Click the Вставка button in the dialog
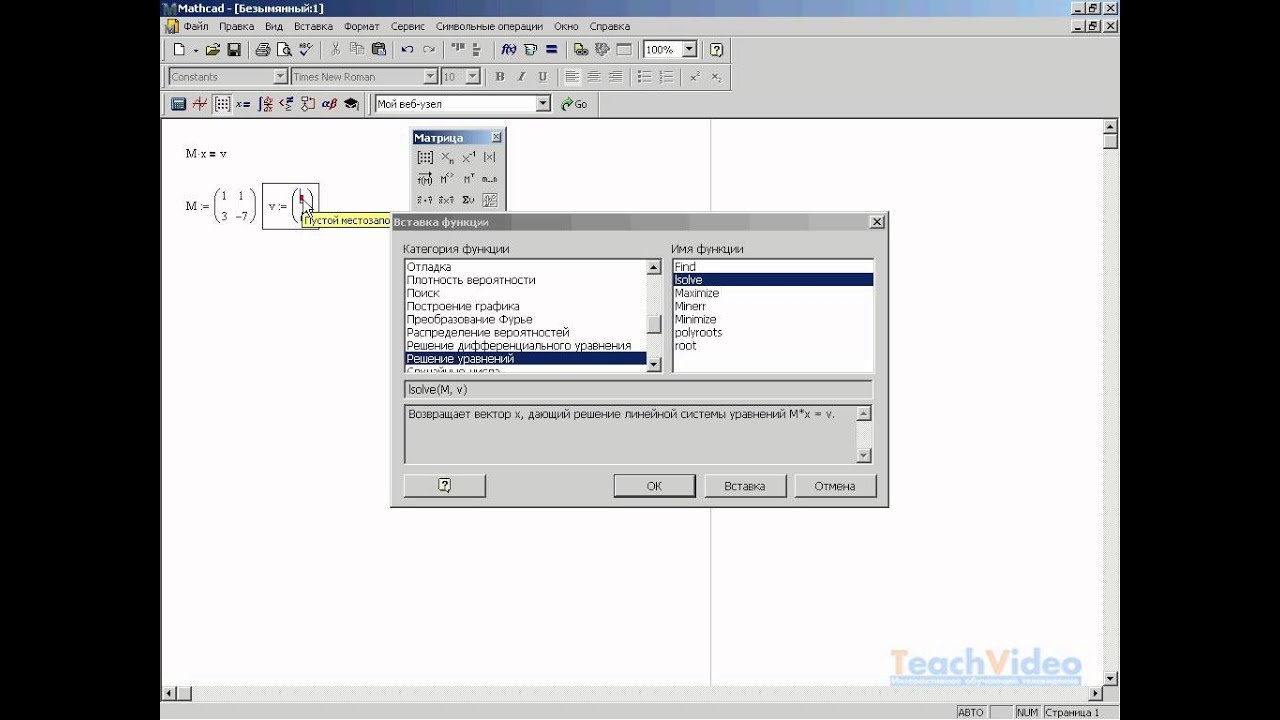 point(744,486)
